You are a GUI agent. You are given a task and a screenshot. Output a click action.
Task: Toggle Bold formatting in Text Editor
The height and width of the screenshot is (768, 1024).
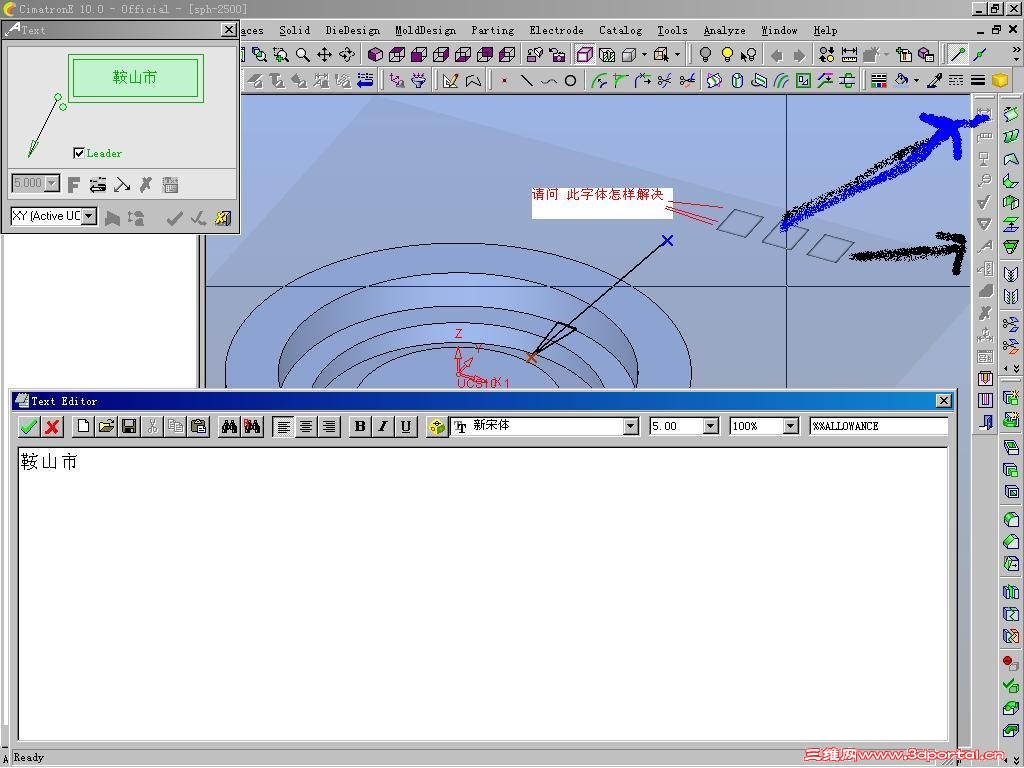[x=359, y=426]
